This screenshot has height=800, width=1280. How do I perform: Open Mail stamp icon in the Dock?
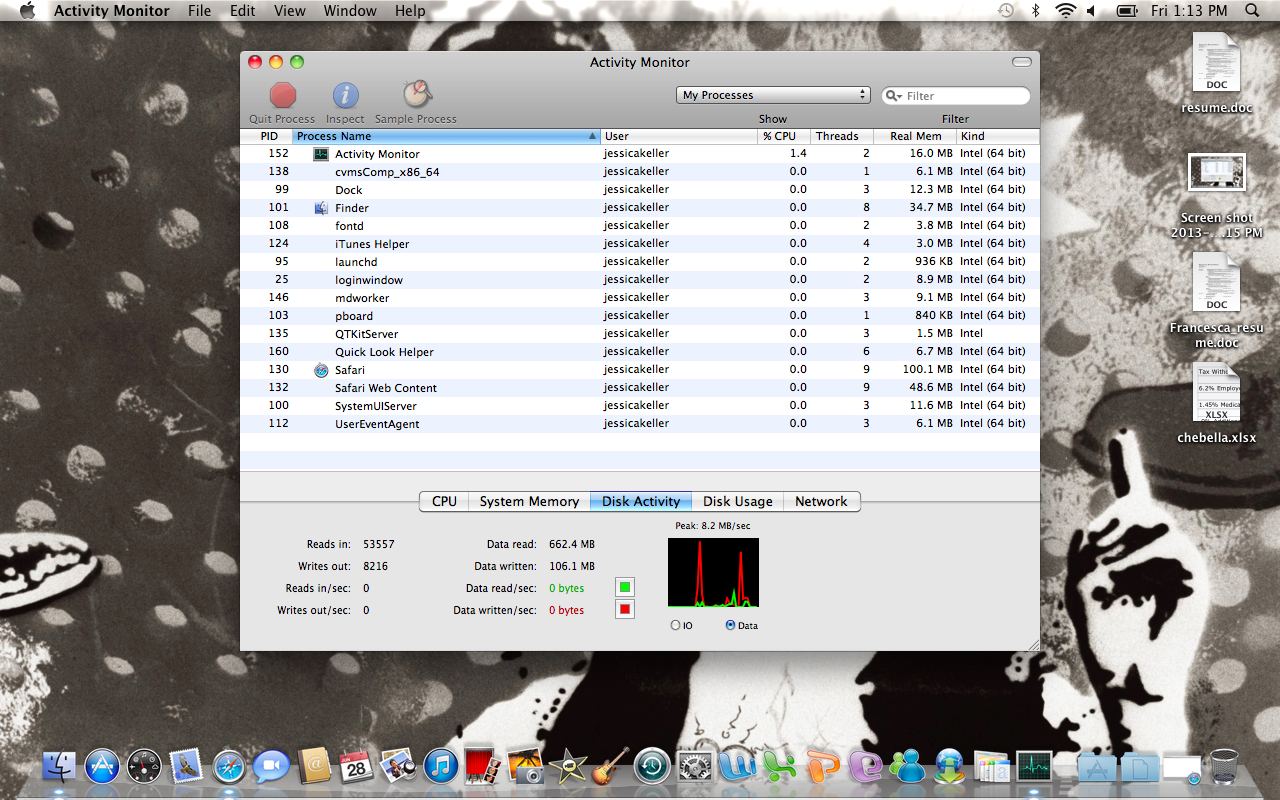(186, 767)
